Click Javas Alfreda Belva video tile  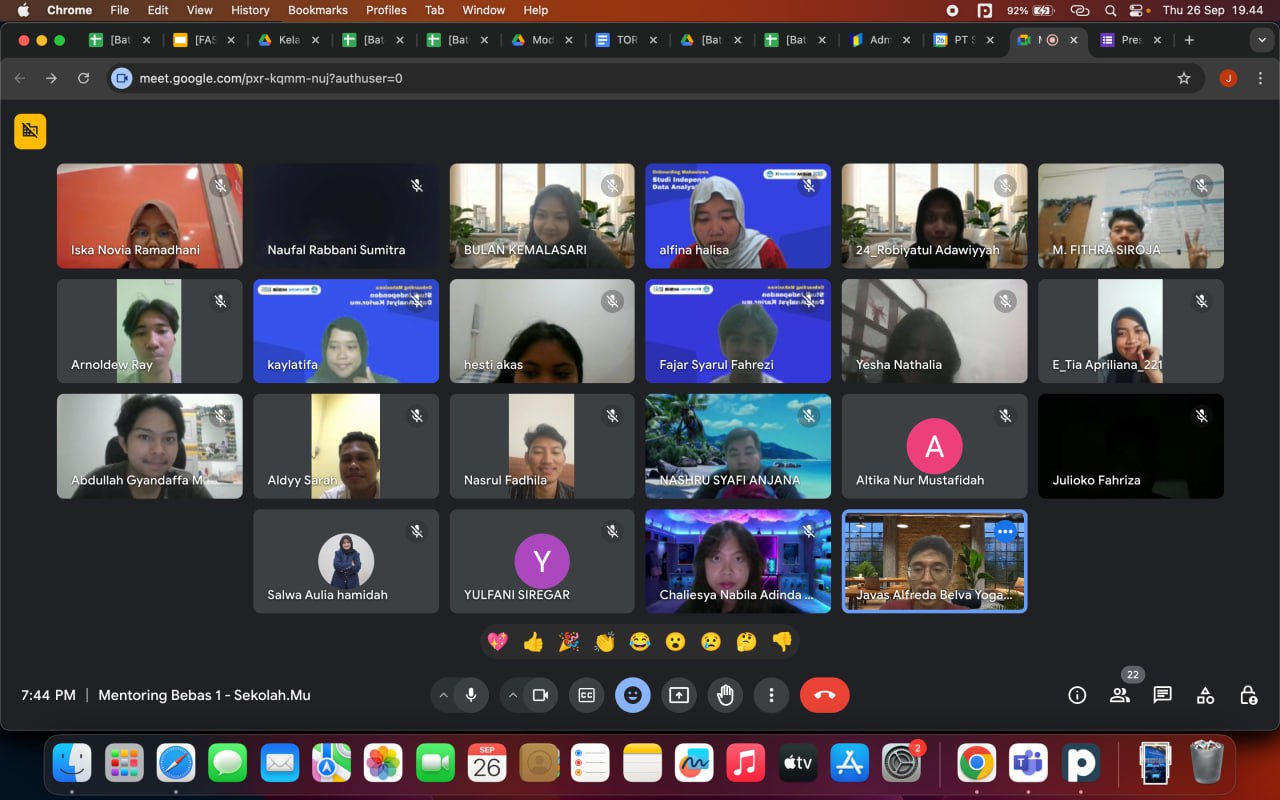pos(934,561)
